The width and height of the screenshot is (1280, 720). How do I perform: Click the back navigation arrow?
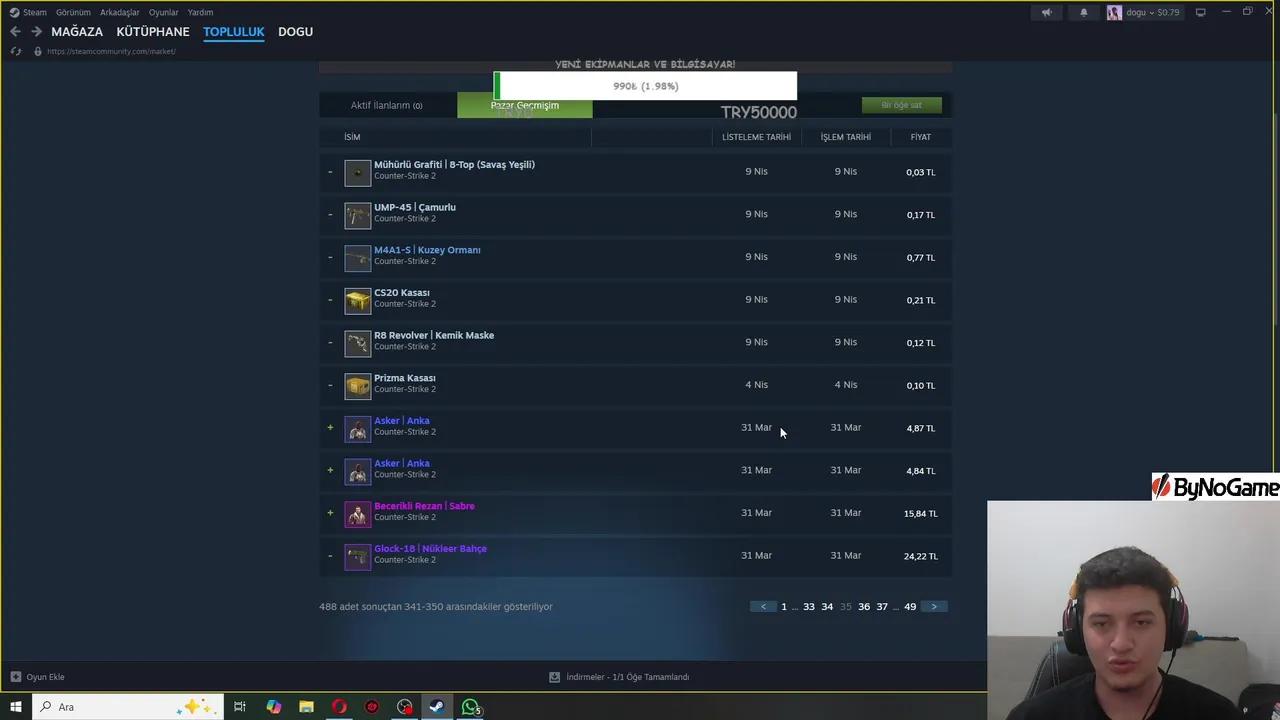15,31
